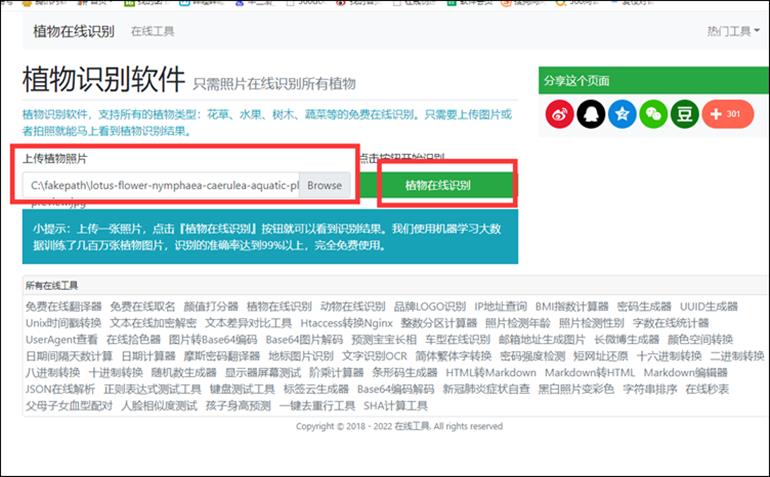770x477 pixels.
Task: Open the SHA计算工具 link
Action: (395, 406)
